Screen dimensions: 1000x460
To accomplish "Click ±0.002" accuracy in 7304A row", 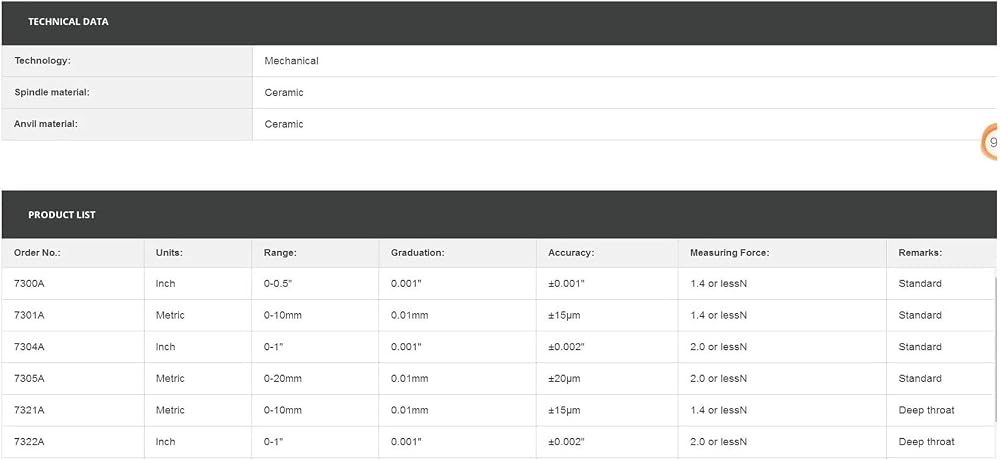I will 566,347.
